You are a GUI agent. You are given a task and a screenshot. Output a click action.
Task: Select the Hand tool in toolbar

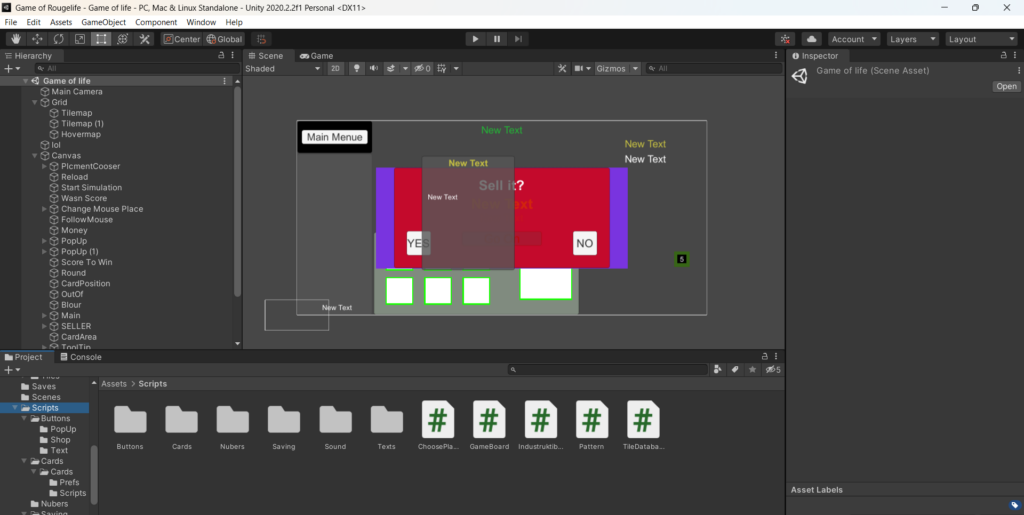[15, 39]
